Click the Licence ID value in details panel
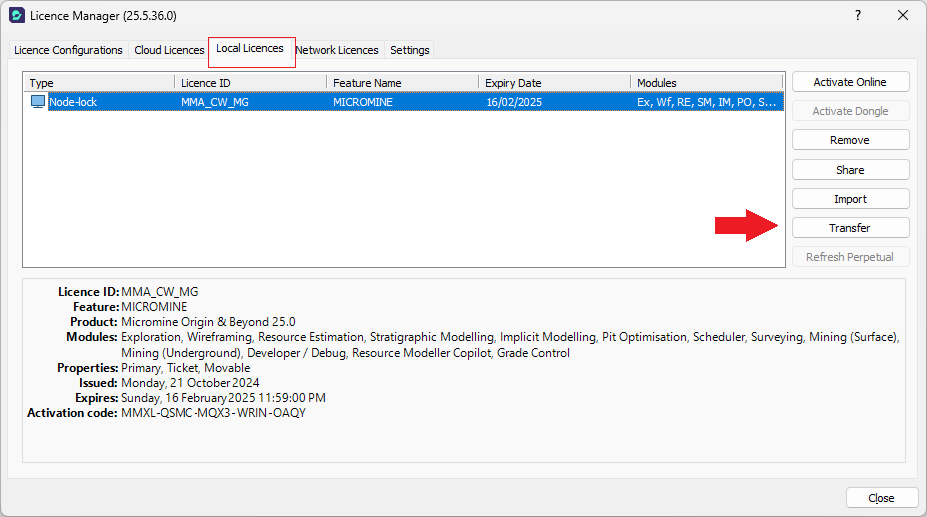Viewport: 927px width, 517px height. pos(160,292)
